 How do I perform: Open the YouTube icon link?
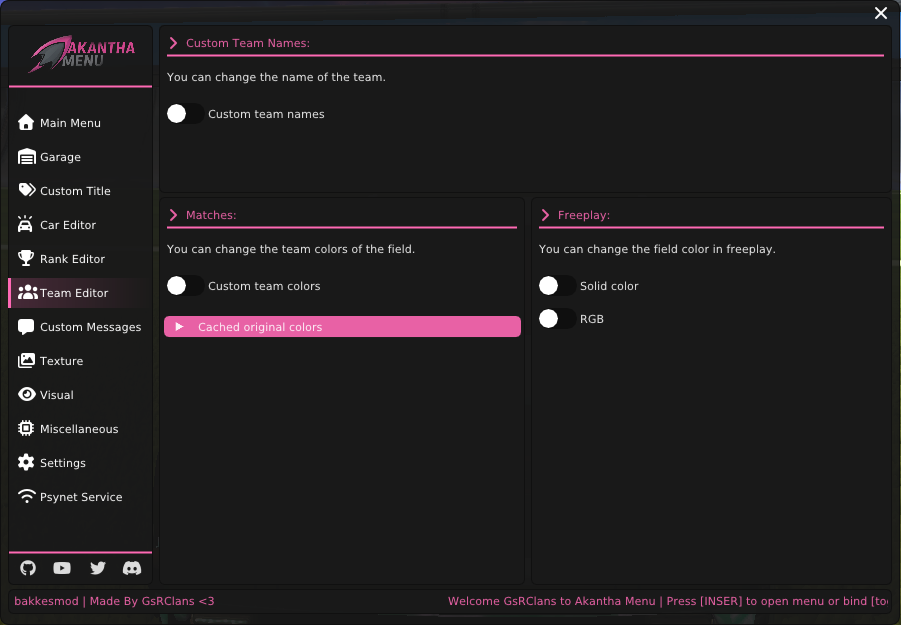coord(62,568)
